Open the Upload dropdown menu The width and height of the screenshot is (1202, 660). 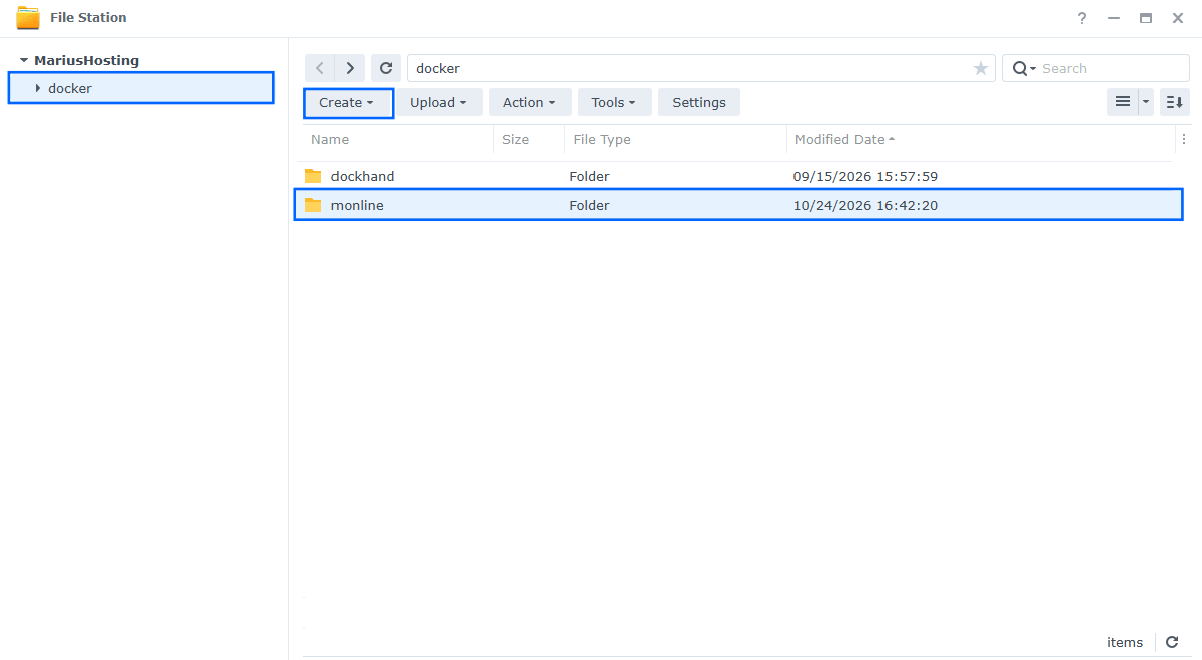tap(439, 102)
